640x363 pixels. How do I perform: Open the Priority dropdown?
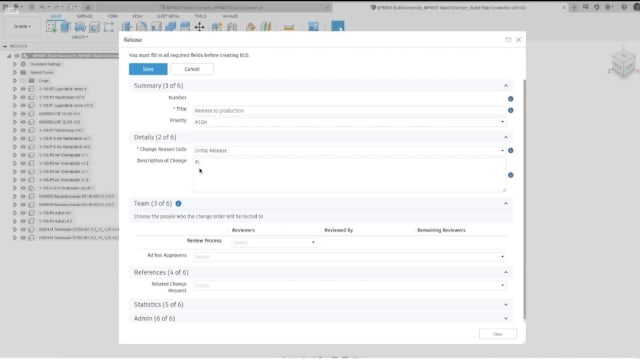(x=349, y=122)
